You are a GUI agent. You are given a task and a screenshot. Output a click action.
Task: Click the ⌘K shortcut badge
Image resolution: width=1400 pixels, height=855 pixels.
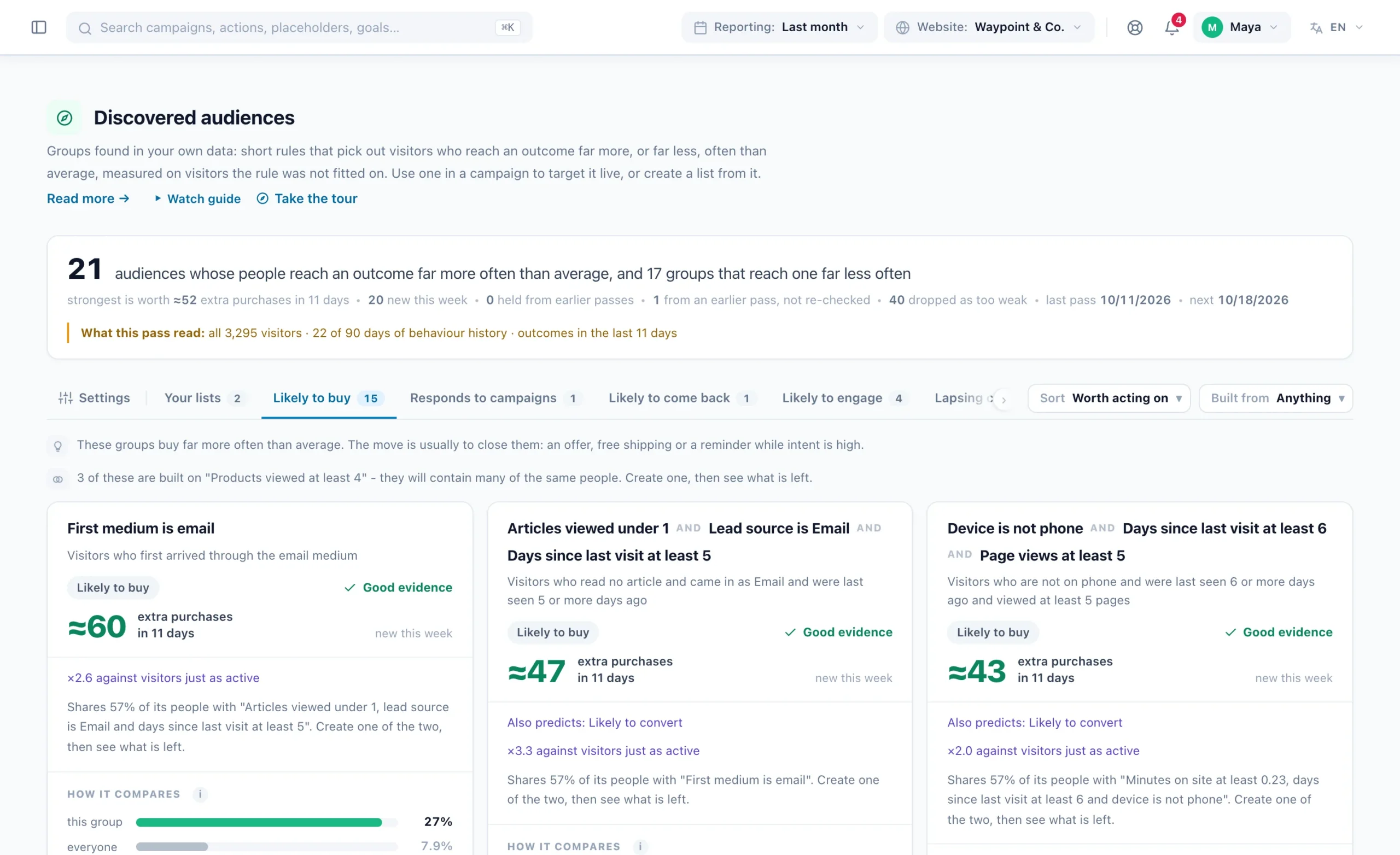click(507, 27)
